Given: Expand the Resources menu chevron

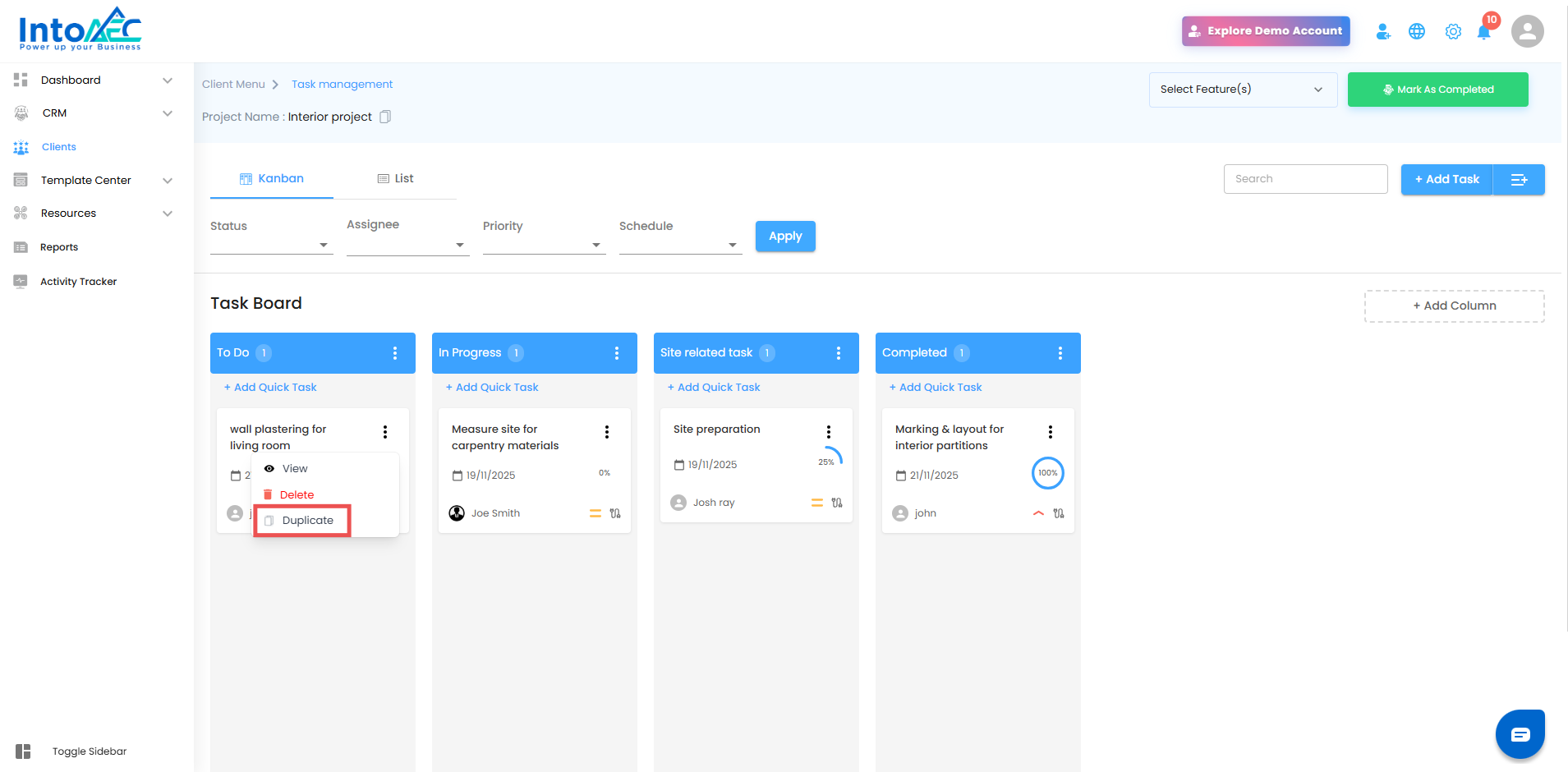Looking at the screenshot, I should [x=168, y=214].
